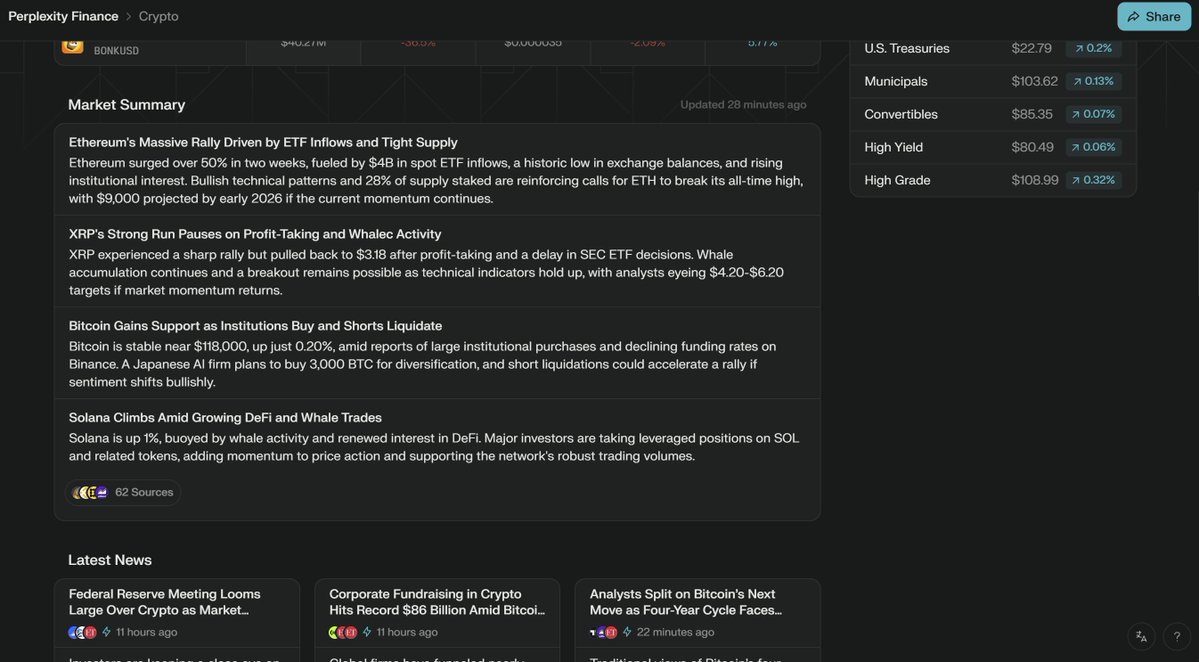
Task: Click the Share arrow icon
Action: tap(1133, 17)
